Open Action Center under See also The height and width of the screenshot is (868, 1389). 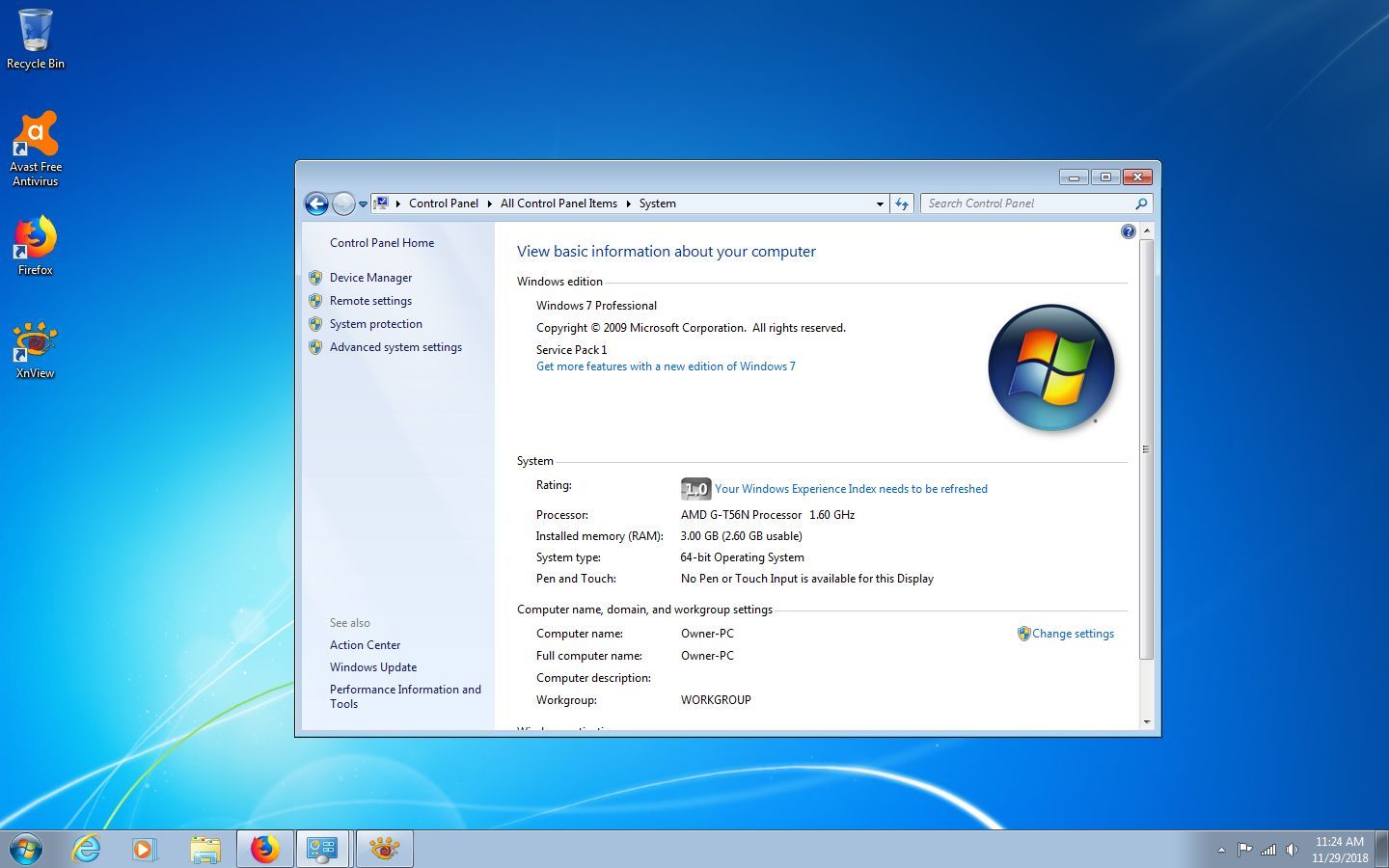click(x=365, y=645)
